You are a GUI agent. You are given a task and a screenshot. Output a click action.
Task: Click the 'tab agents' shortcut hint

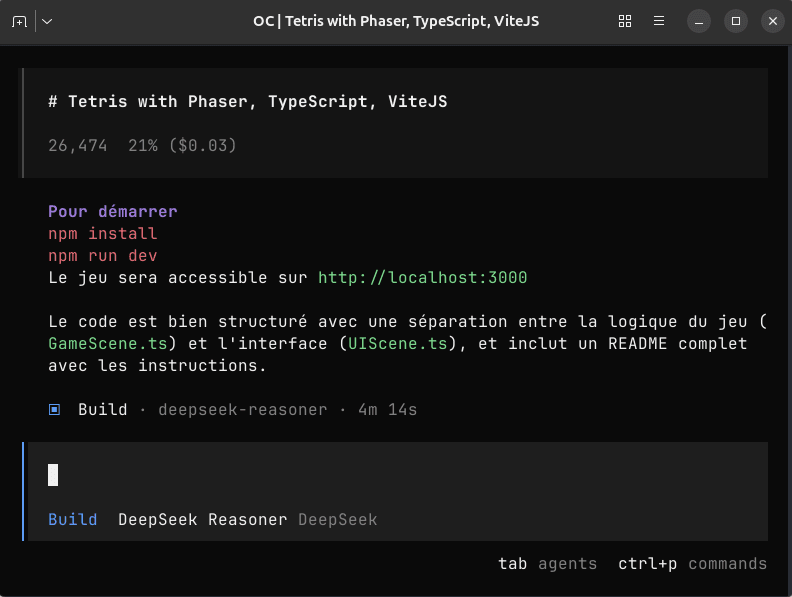(x=548, y=563)
